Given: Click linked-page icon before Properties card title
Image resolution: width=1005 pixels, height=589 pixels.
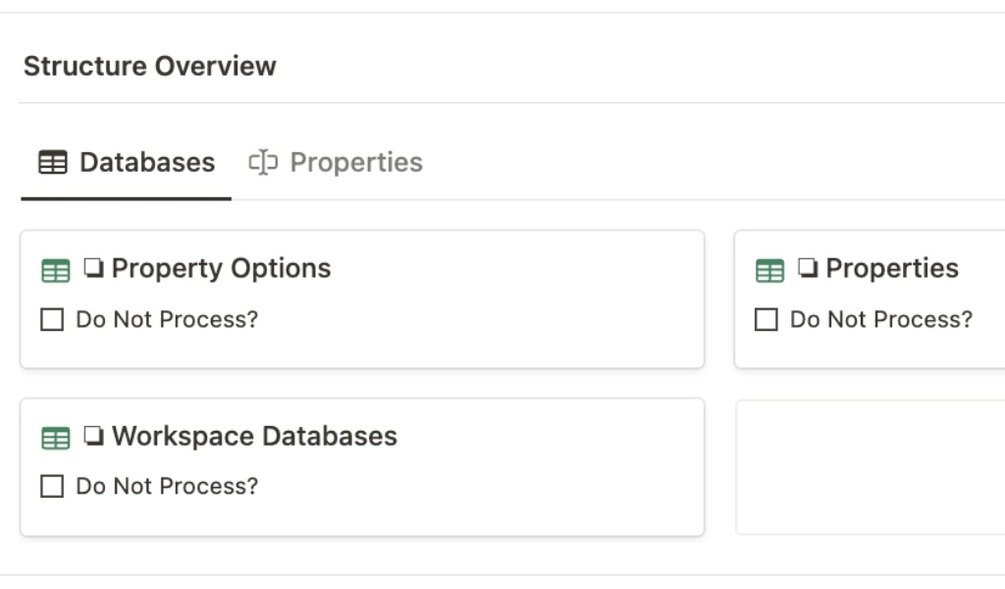Looking at the screenshot, I should click(x=808, y=268).
